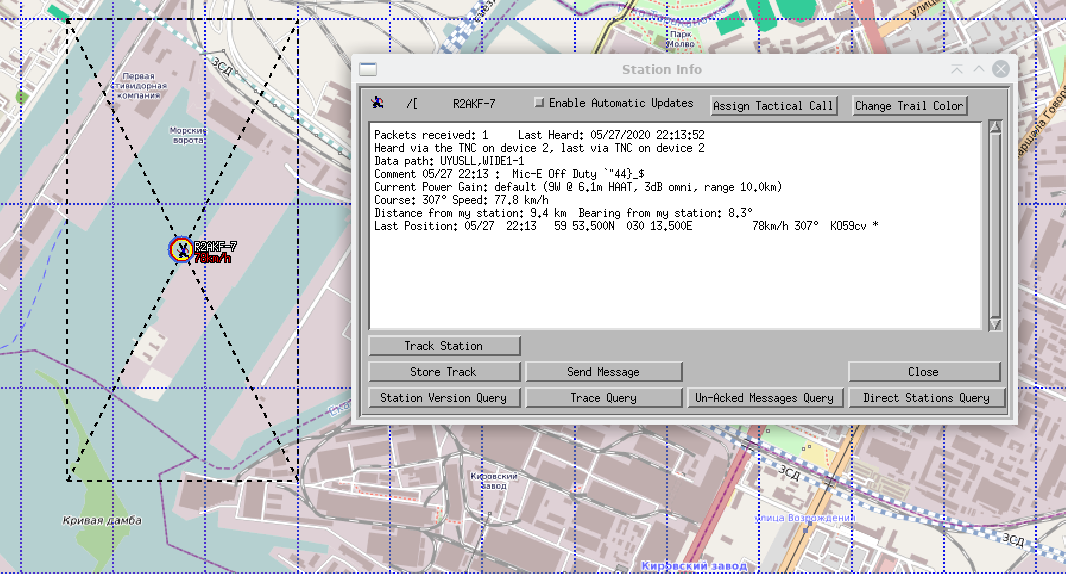Screen dimensions: 1066x574
Task: Maximize the Station Info window with the up-arrow icon
Action: 979,70
